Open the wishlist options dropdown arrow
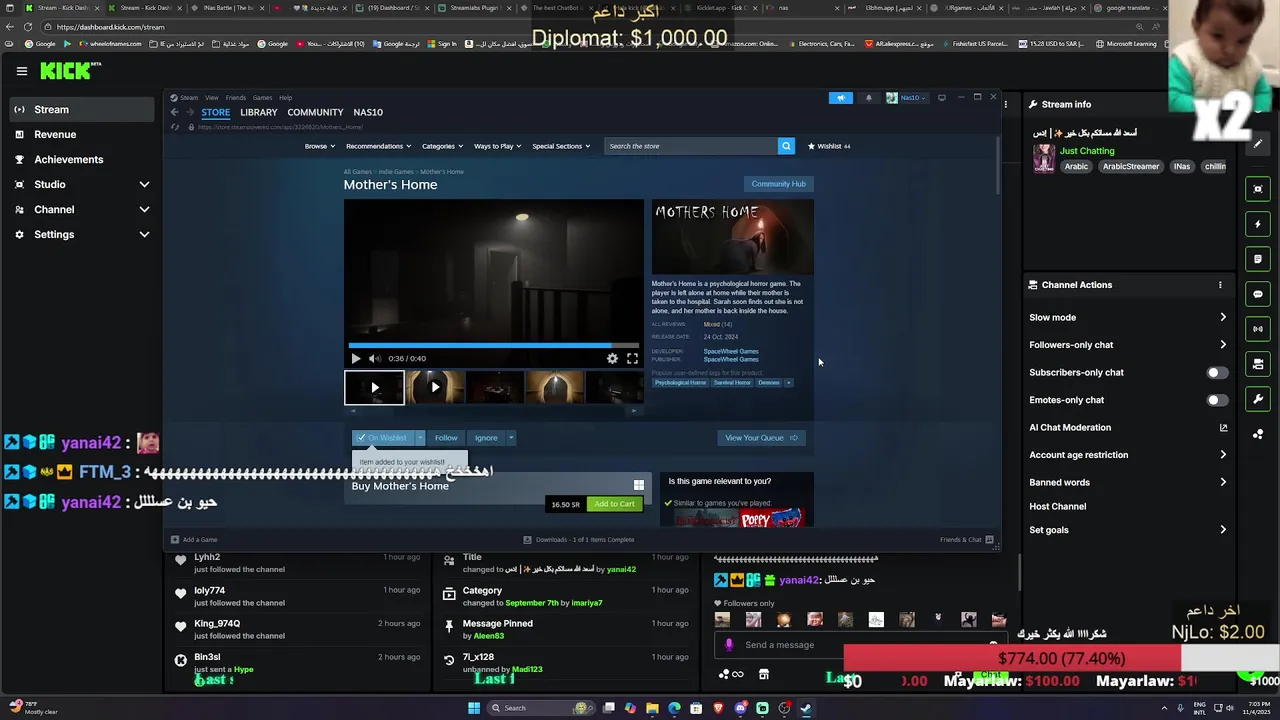 pos(420,438)
